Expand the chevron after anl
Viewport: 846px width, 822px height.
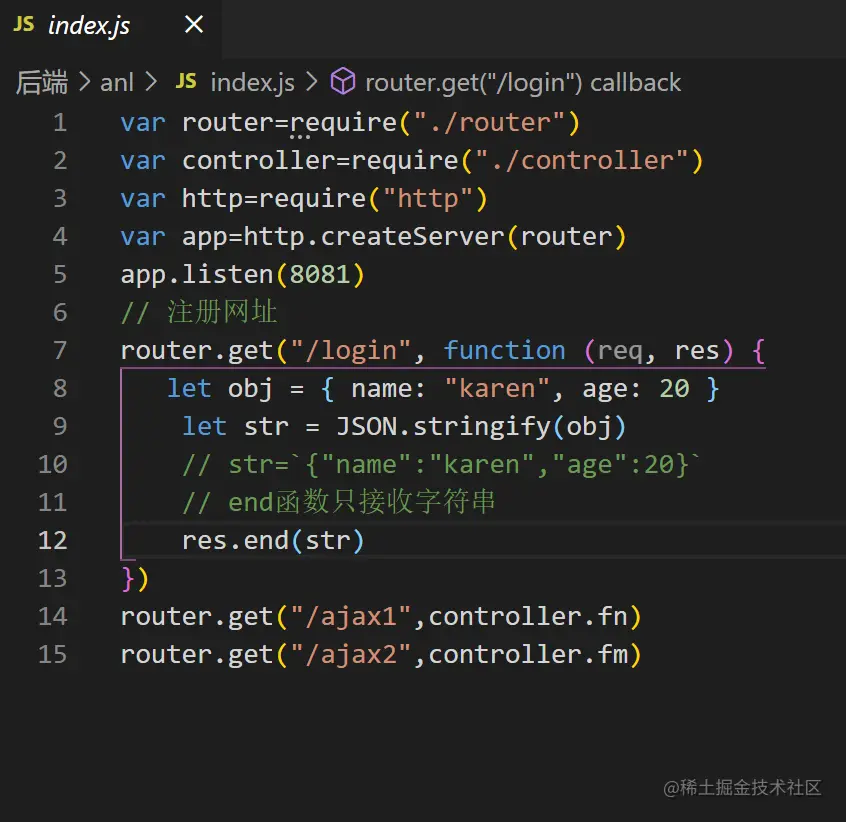click(x=152, y=82)
